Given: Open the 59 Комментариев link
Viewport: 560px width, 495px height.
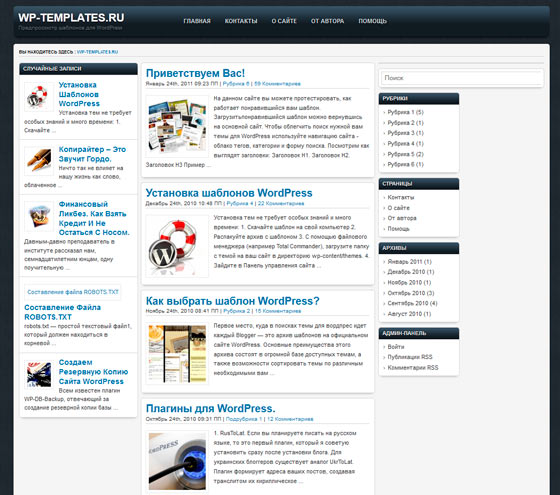Looking at the screenshot, I should pyautogui.click(x=277, y=84).
